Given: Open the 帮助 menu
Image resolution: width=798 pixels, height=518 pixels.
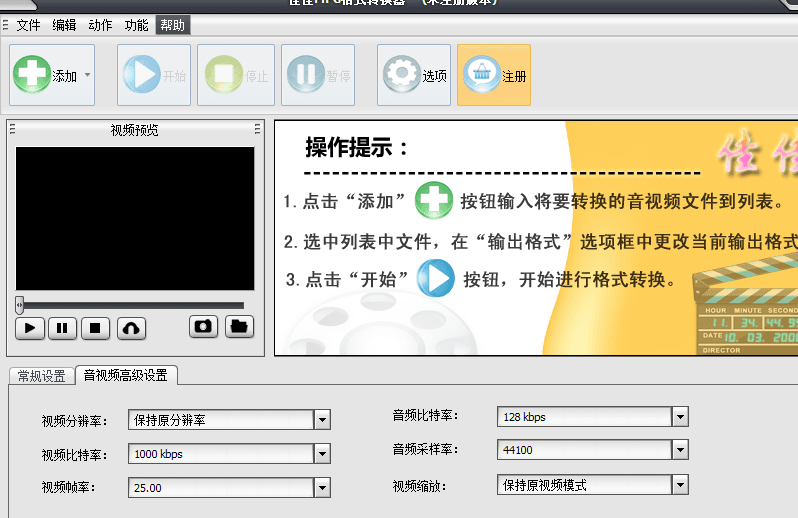Looking at the screenshot, I should pos(173,25).
